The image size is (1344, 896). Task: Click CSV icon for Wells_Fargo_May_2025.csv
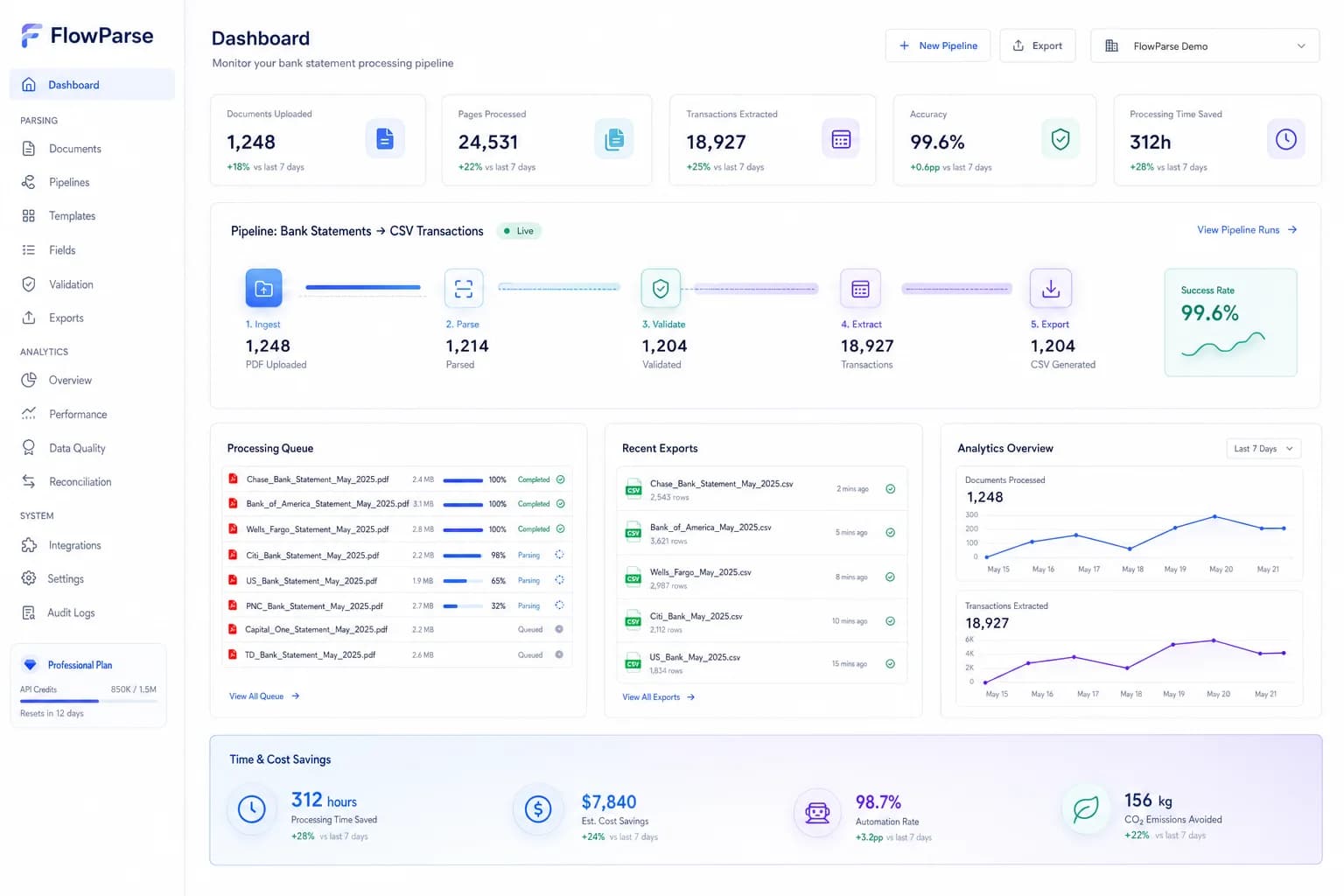tap(633, 577)
